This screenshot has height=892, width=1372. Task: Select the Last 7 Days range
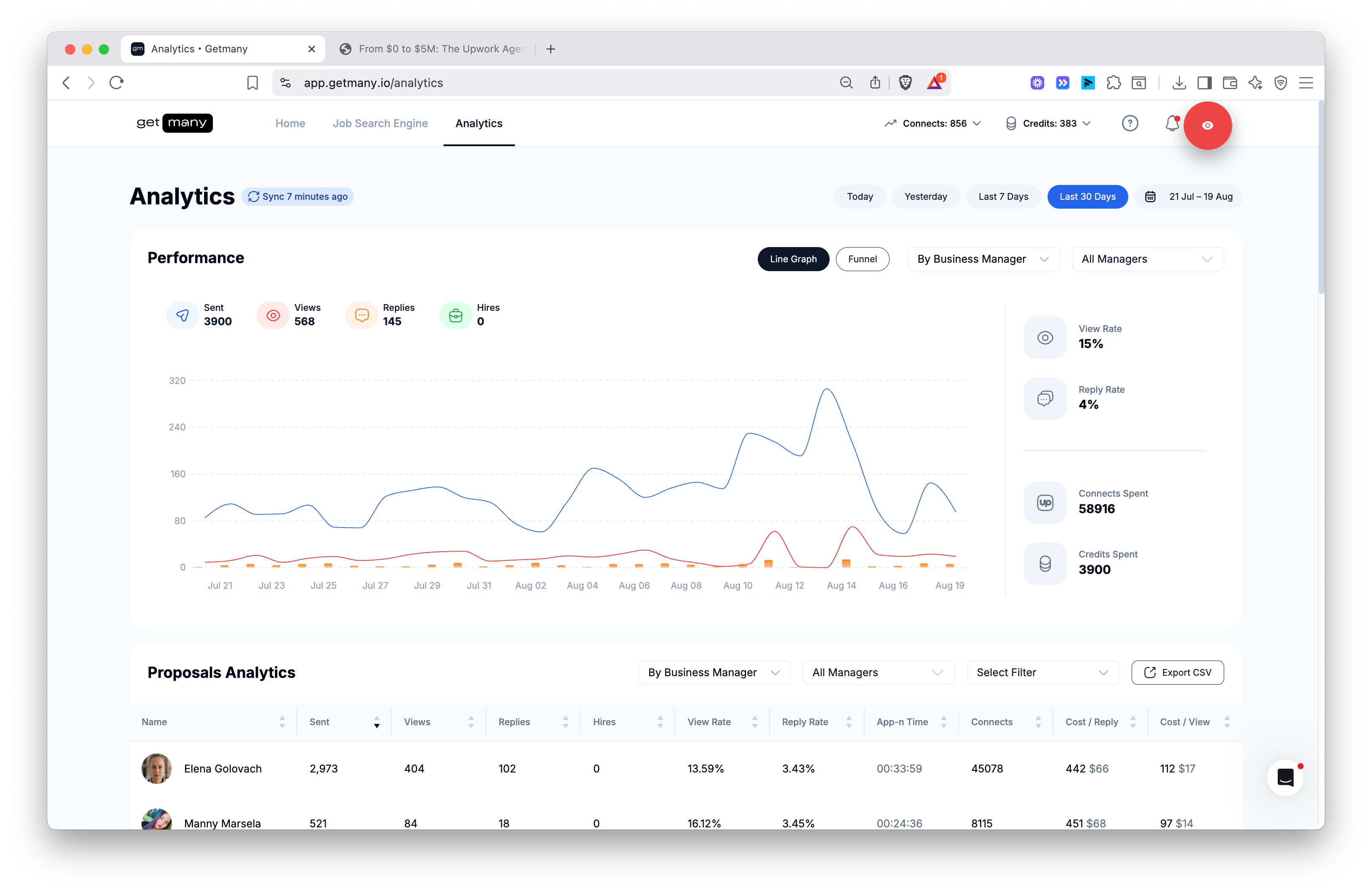point(1003,196)
